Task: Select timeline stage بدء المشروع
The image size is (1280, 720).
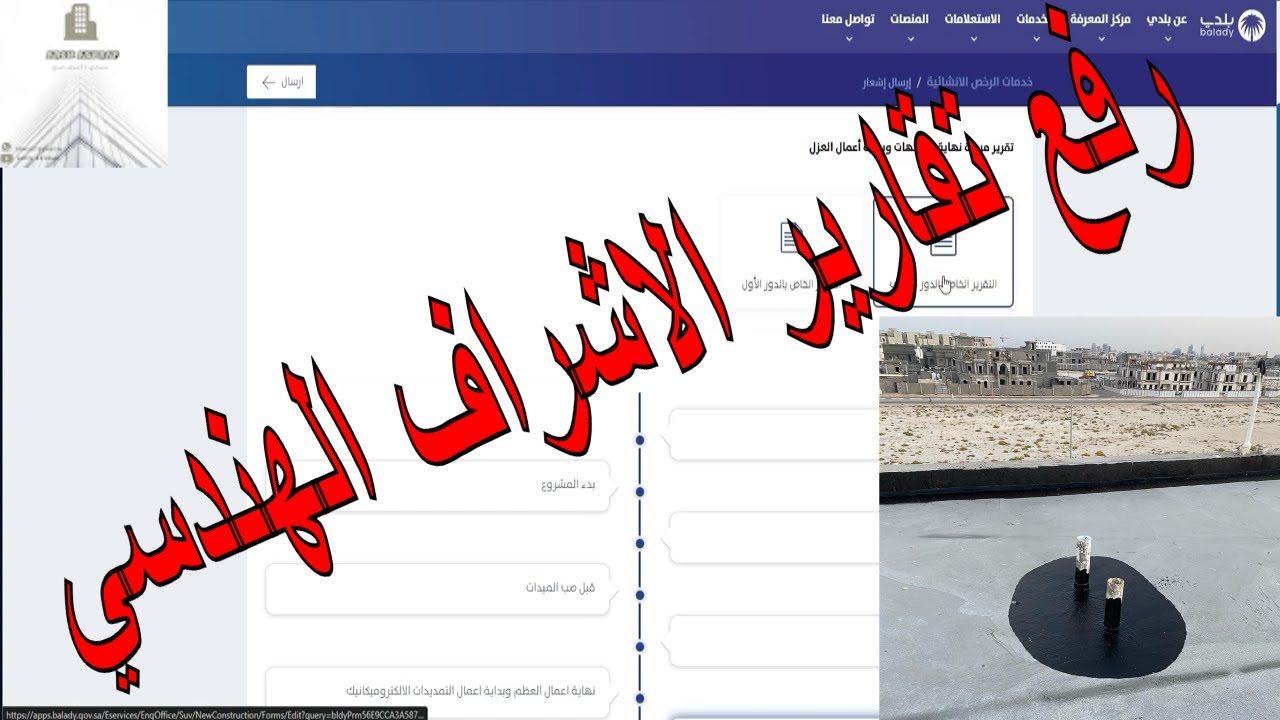Action: [437, 486]
